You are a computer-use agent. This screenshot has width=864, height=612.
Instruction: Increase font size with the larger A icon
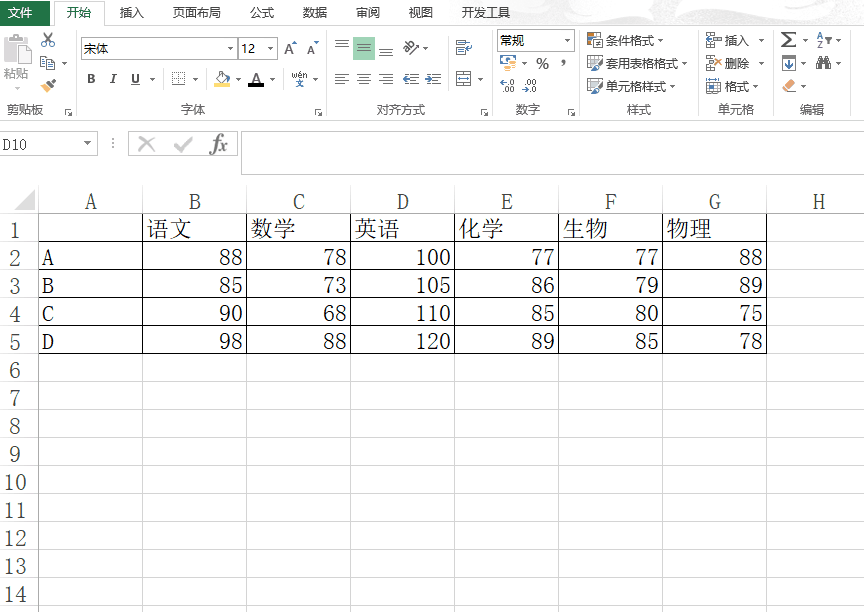coord(290,48)
